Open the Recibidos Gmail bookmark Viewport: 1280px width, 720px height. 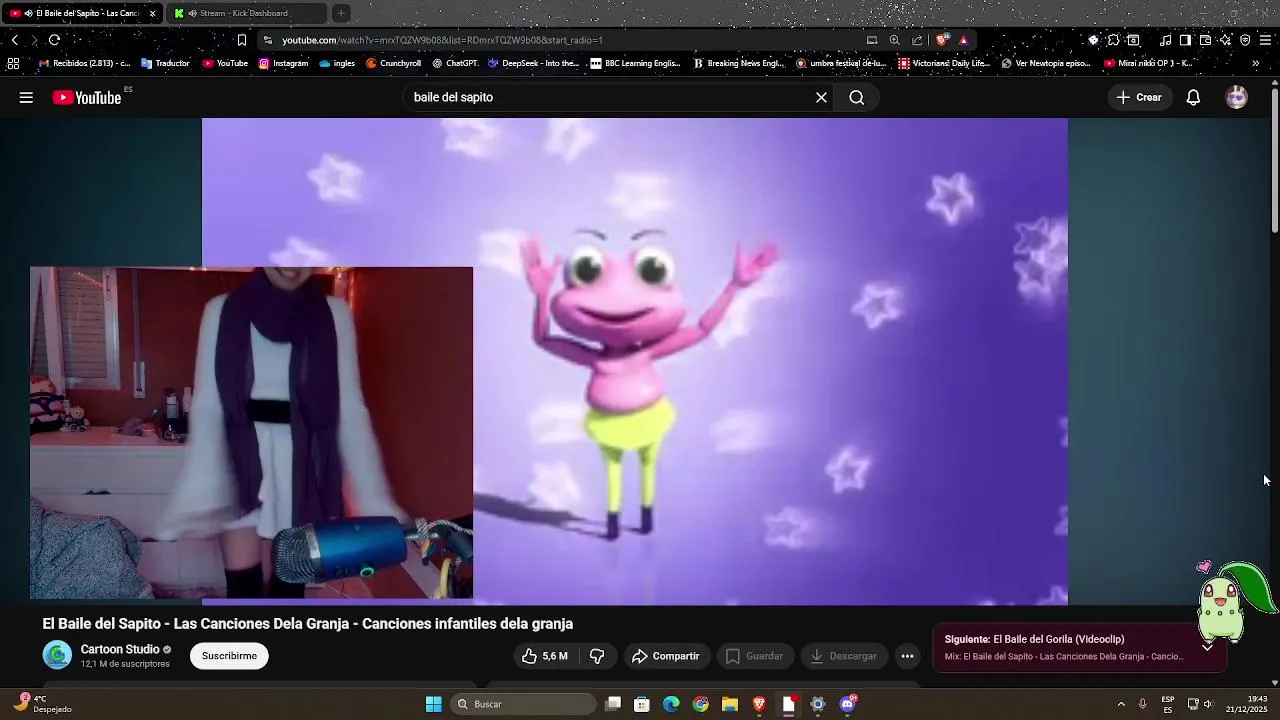(84, 63)
